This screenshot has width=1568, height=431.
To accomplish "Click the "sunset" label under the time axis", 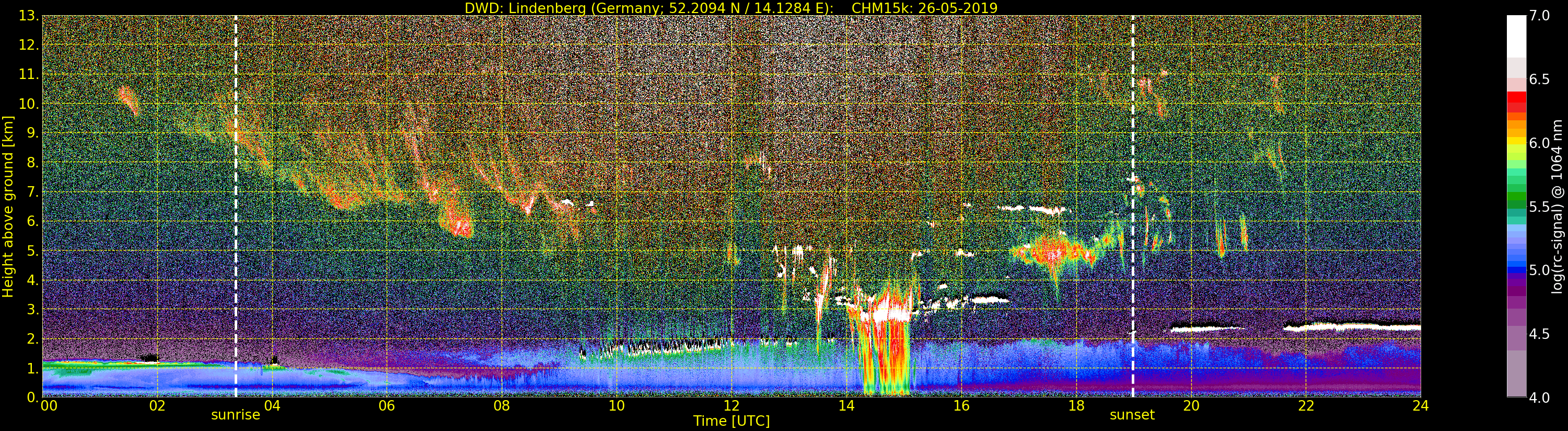I will (x=1132, y=415).
